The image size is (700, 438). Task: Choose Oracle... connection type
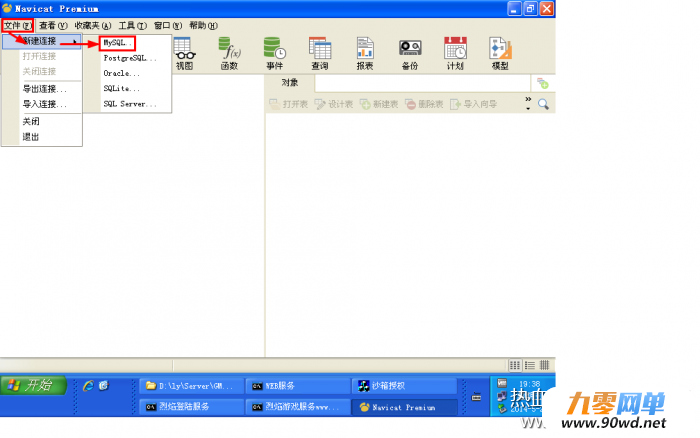click(121, 73)
